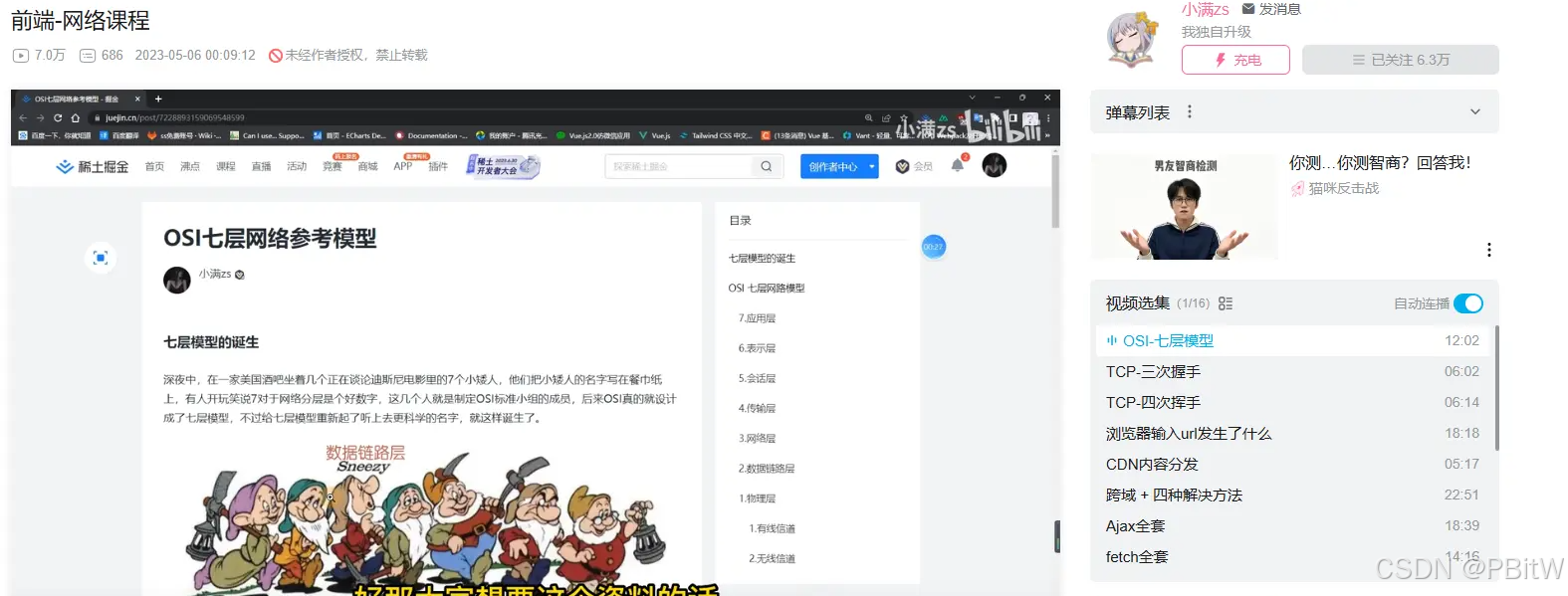Click the browser home icon in the video
1568x596 pixels.
(75, 117)
